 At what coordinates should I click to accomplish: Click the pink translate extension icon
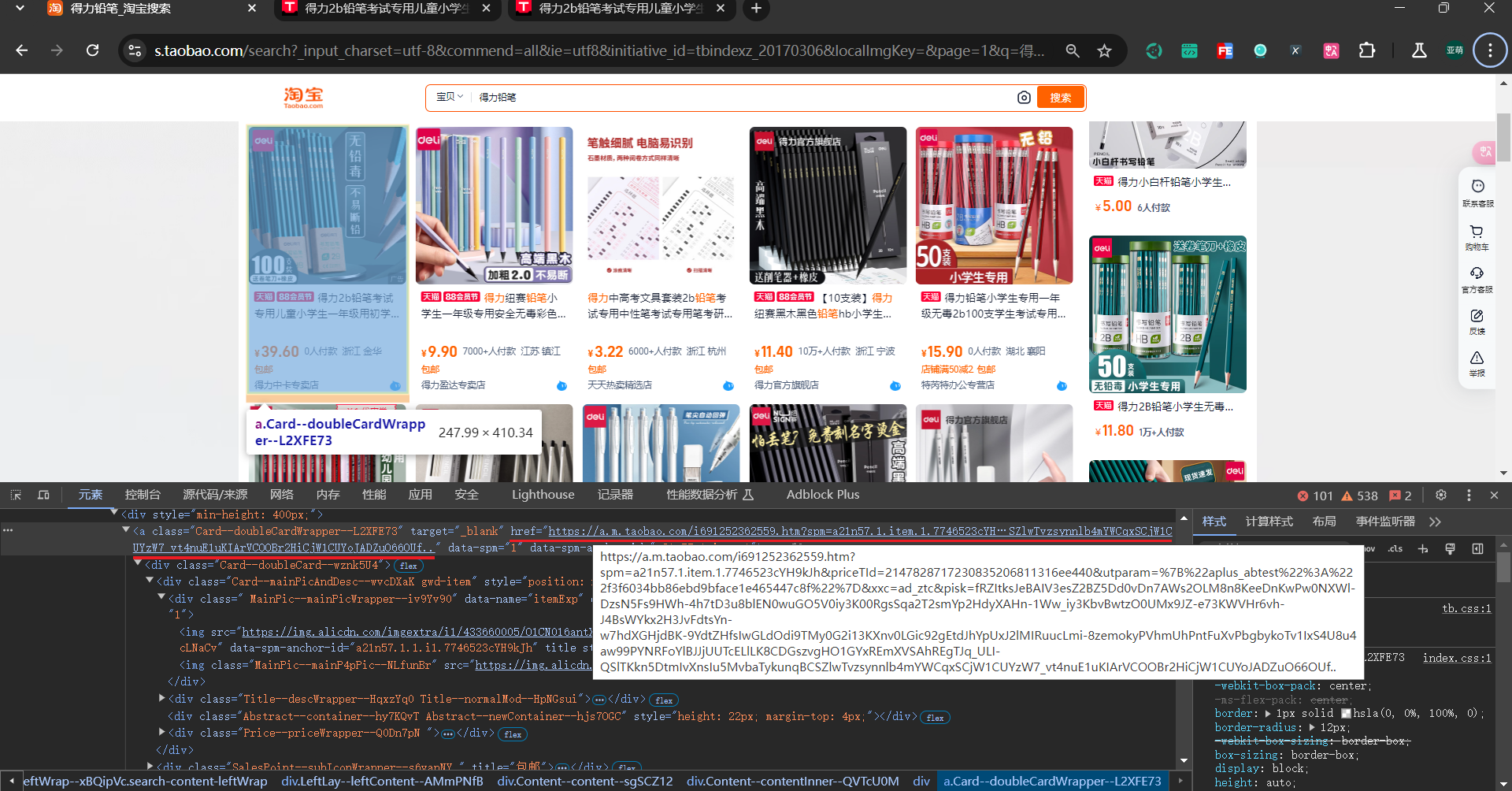[x=1331, y=50]
